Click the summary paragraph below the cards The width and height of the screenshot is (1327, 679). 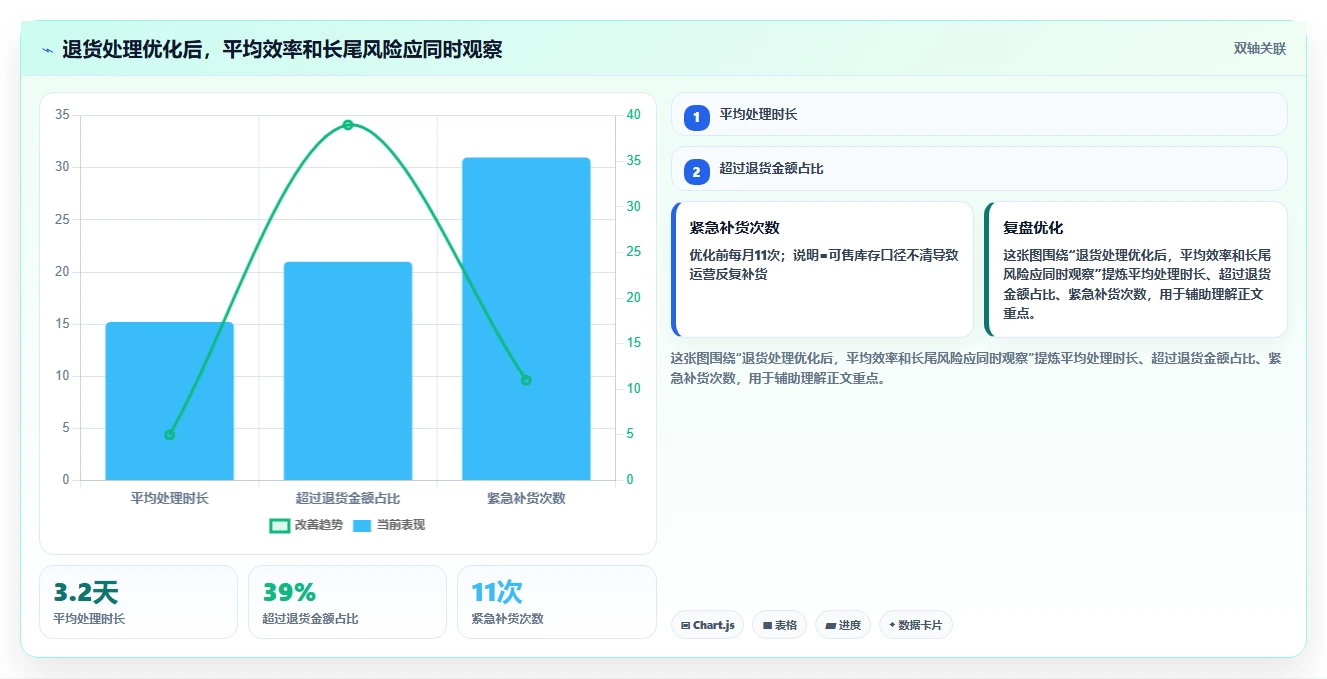975,368
